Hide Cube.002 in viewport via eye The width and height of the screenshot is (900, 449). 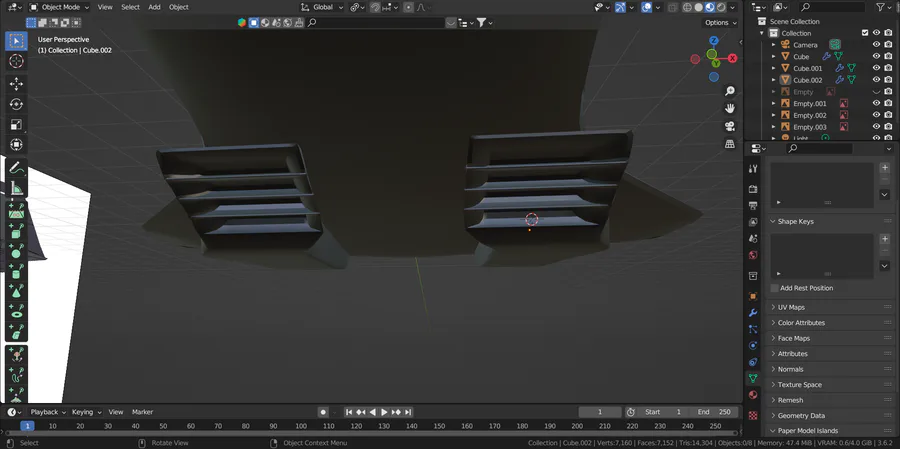[876, 80]
